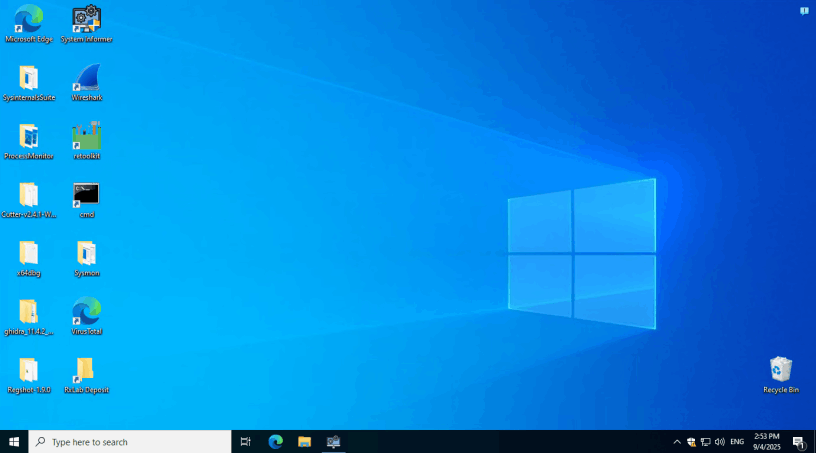The height and width of the screenshot is (453, 816).
Task: Select the SysinternalsSuite folder
Action: point(29,79)
